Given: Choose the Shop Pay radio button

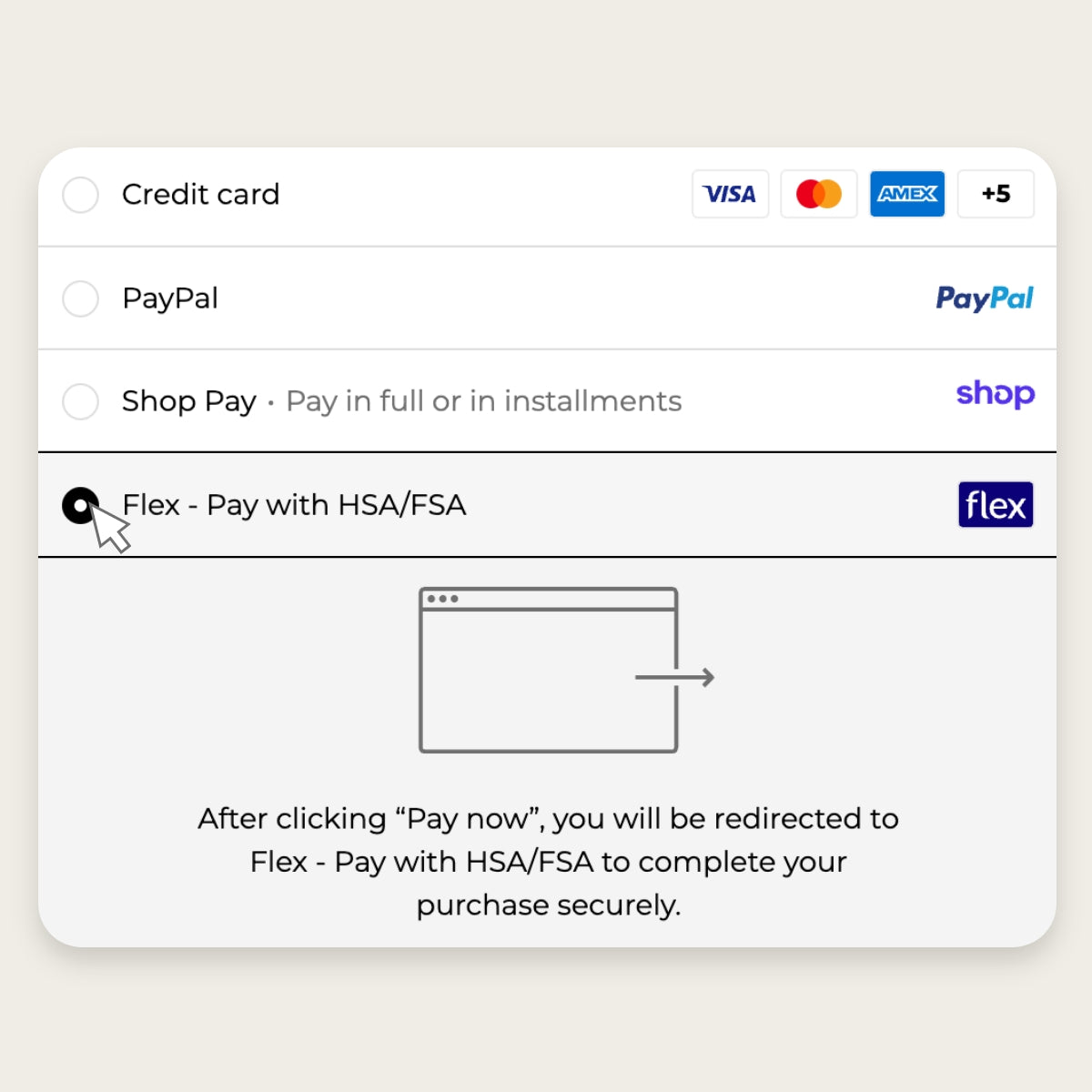Looking at the screenshot, I should tap(81, 401).
